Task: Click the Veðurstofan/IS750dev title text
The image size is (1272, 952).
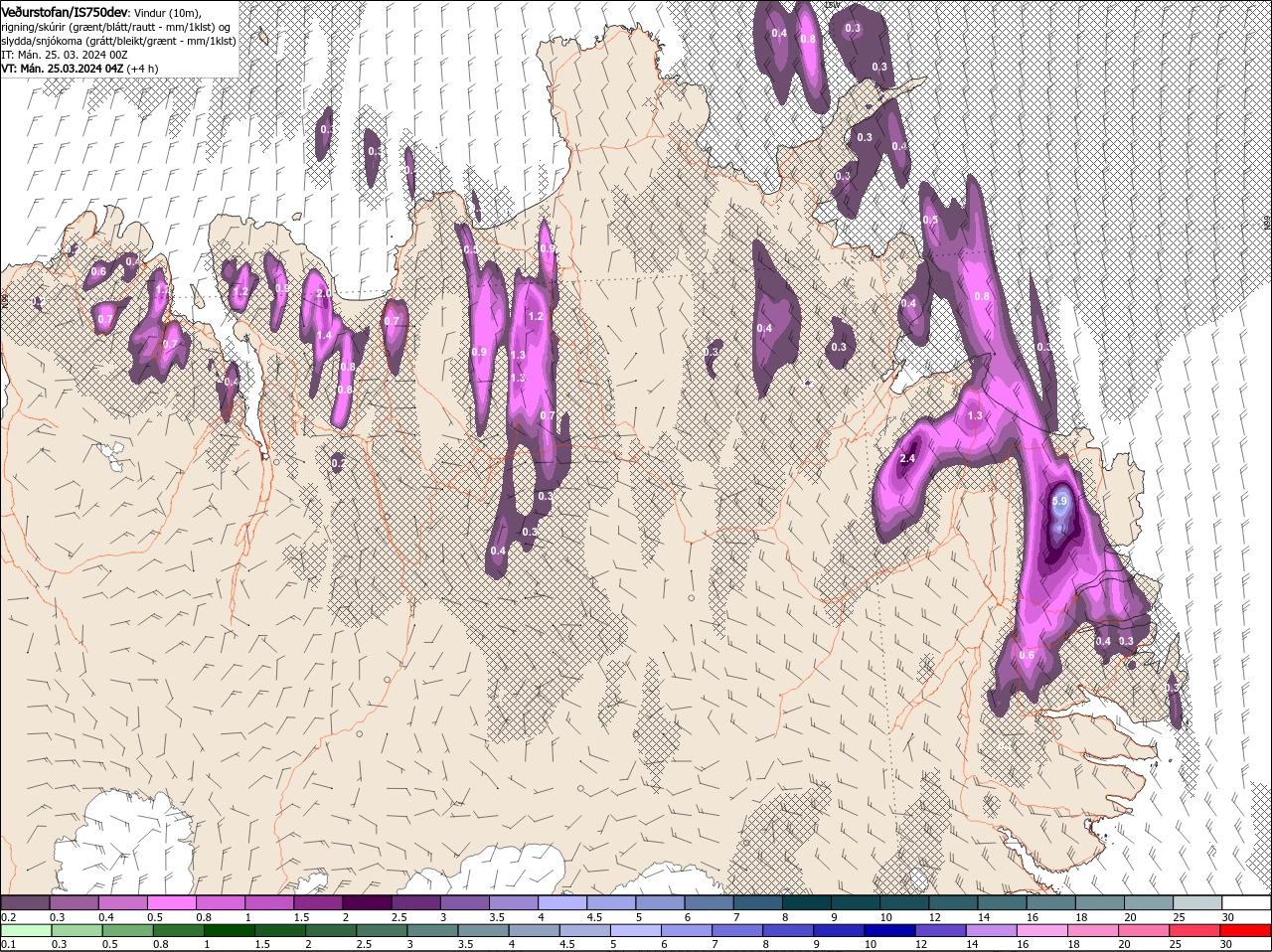Action: point(65,11)
